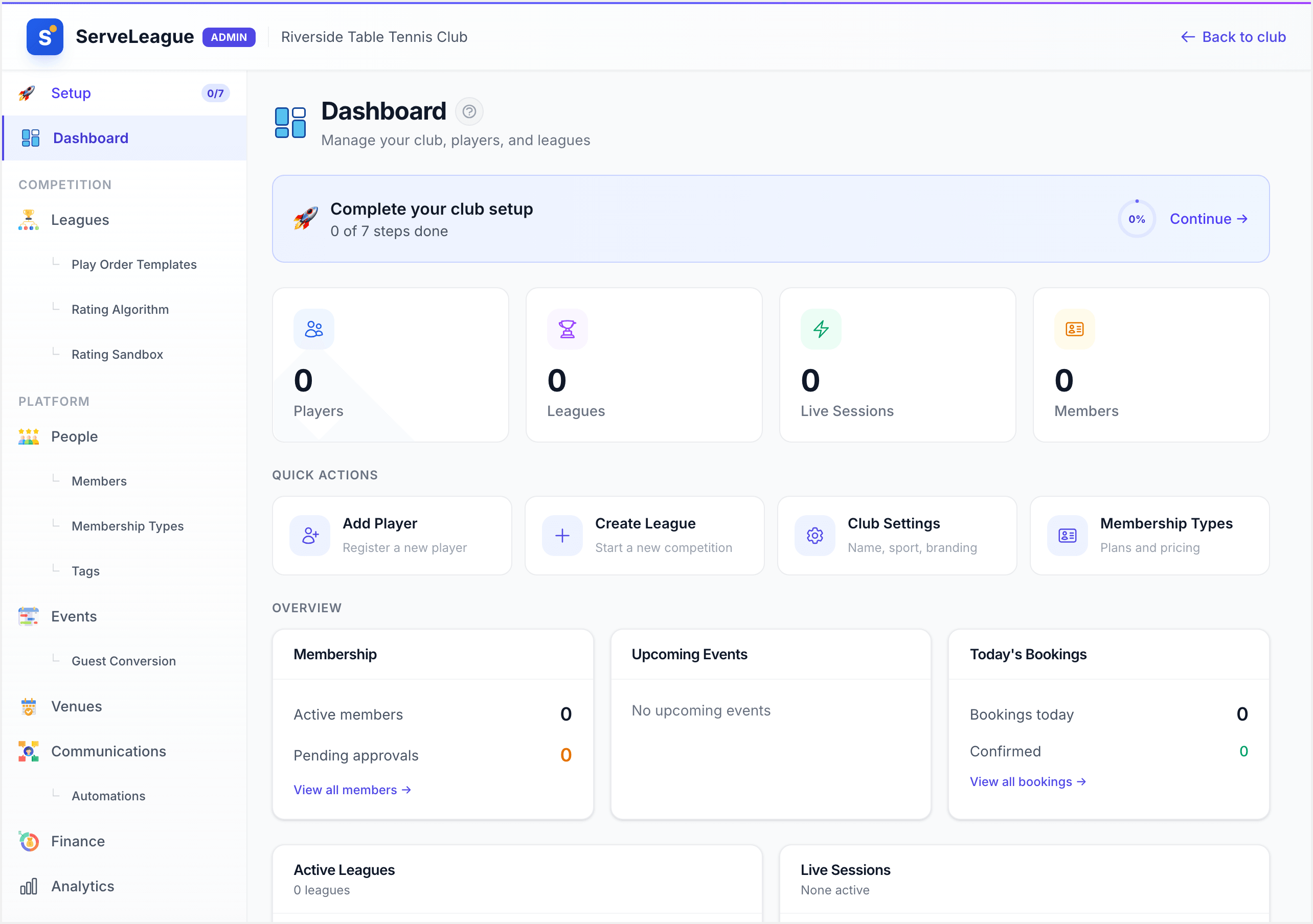Open Rating Sandbox in sidebar
The image size is (1313, 924).
point(117,355)
